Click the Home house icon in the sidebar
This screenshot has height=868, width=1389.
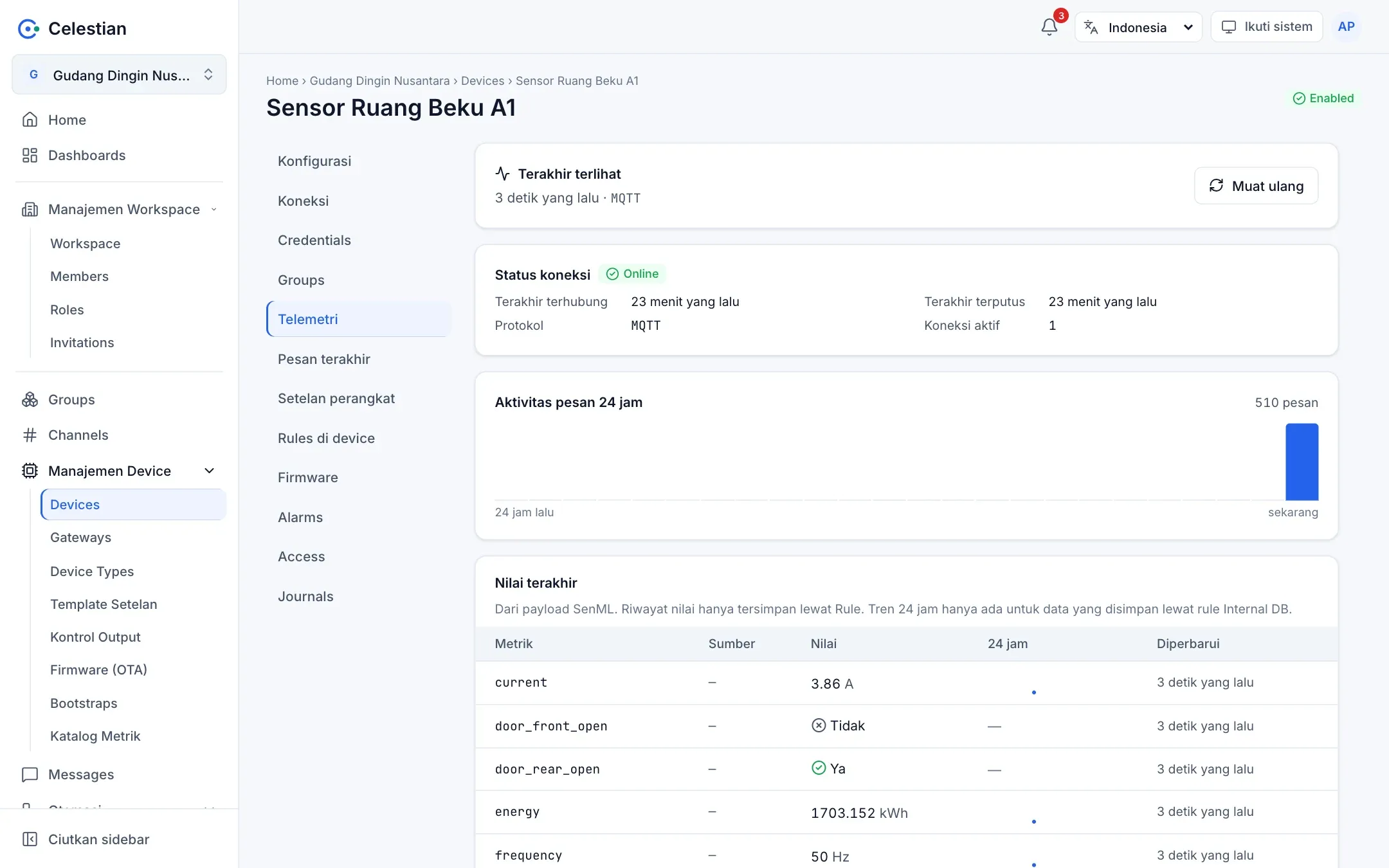pos(30,120)
